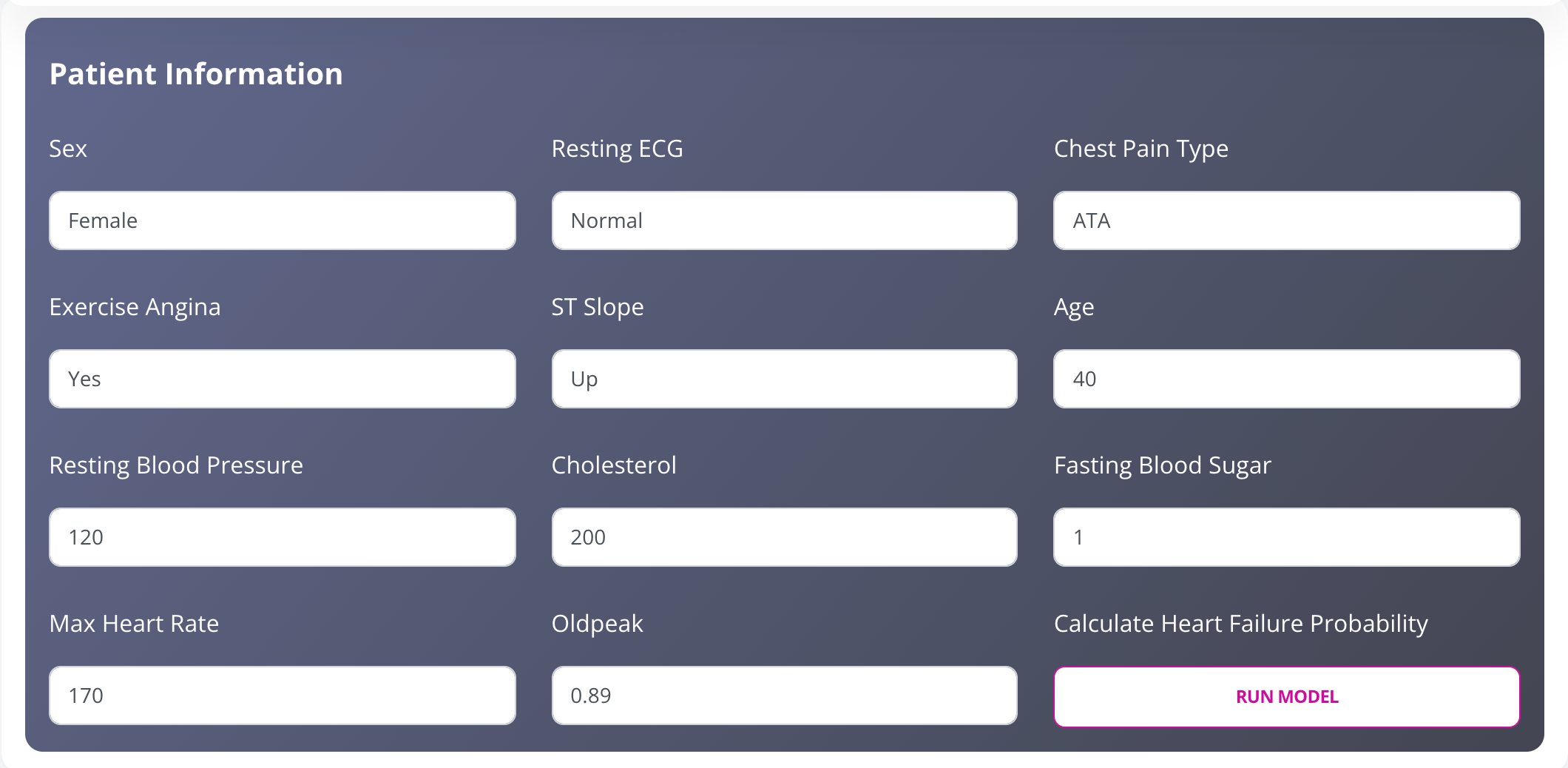The width and height of the screenshot is (1568, 768).
Task: Click the Sex field label
Action: tap(68, 149)
